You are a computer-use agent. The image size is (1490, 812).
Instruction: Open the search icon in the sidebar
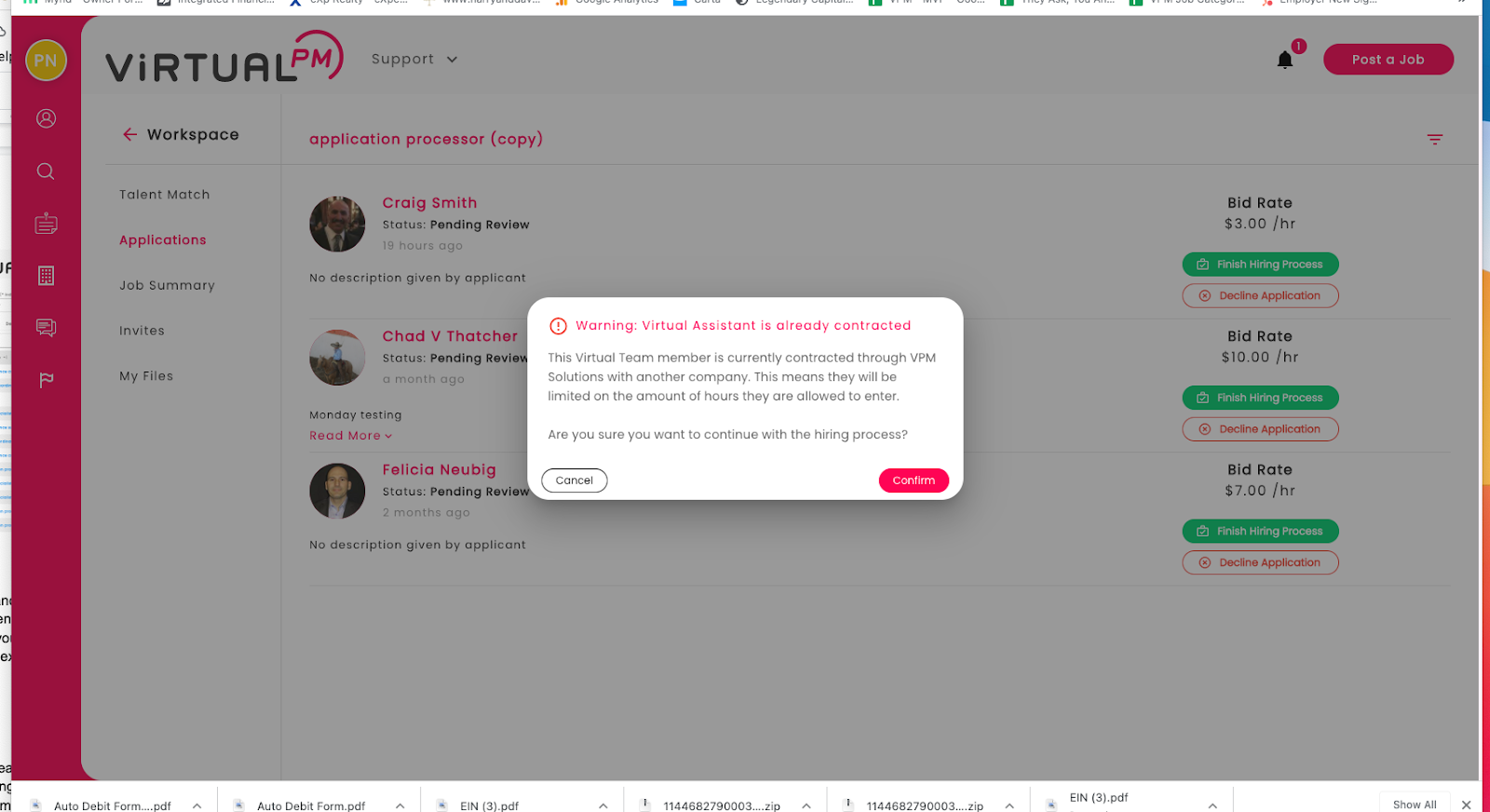tap(46, 171)
